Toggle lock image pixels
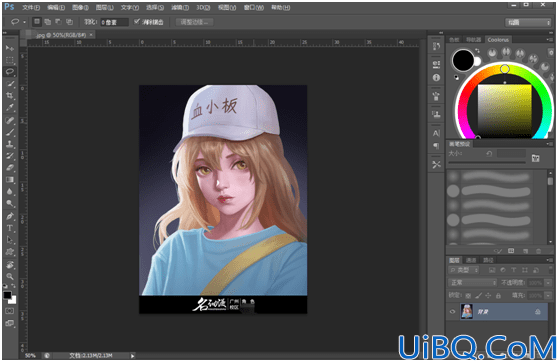 (479, 295)
